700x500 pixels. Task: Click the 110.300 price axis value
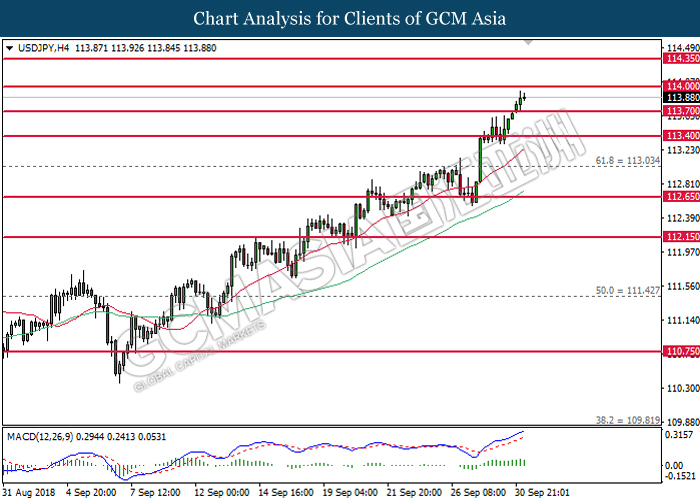[x=683, y=388]
